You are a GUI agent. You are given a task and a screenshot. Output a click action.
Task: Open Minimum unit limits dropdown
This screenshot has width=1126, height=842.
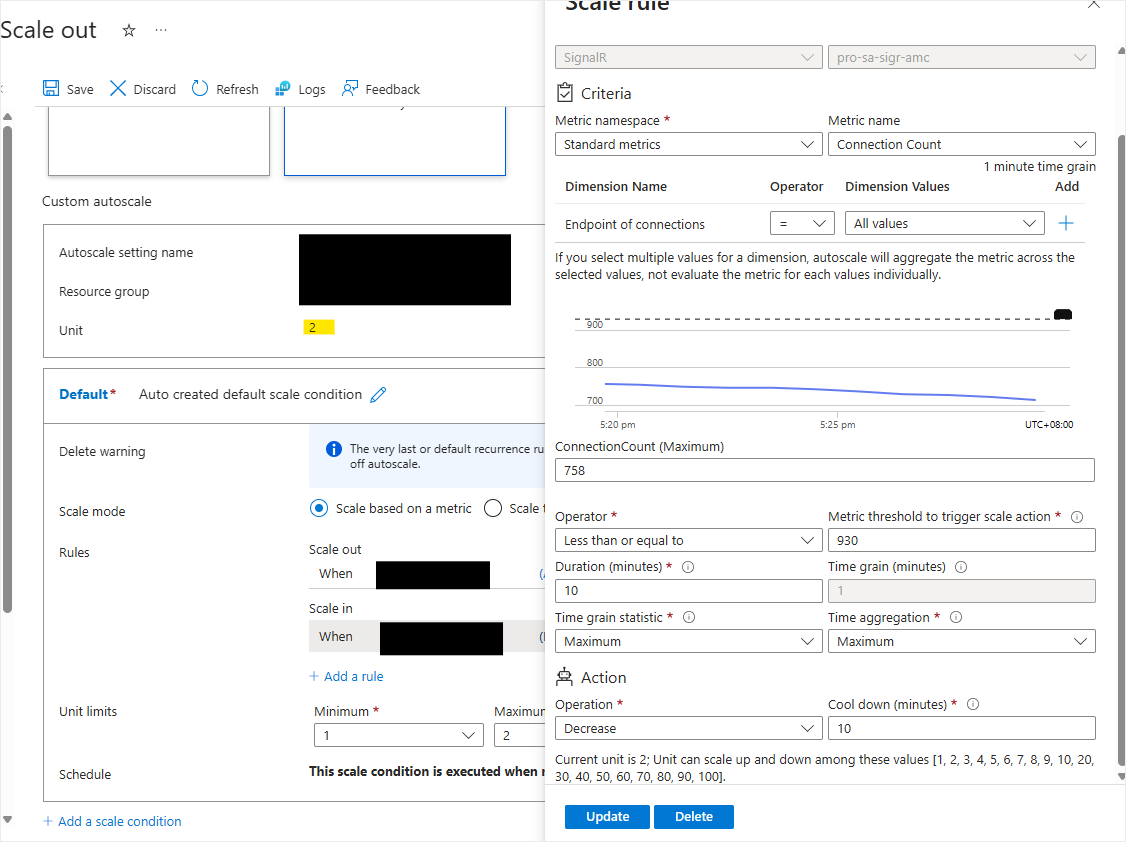tap(399, 735)
